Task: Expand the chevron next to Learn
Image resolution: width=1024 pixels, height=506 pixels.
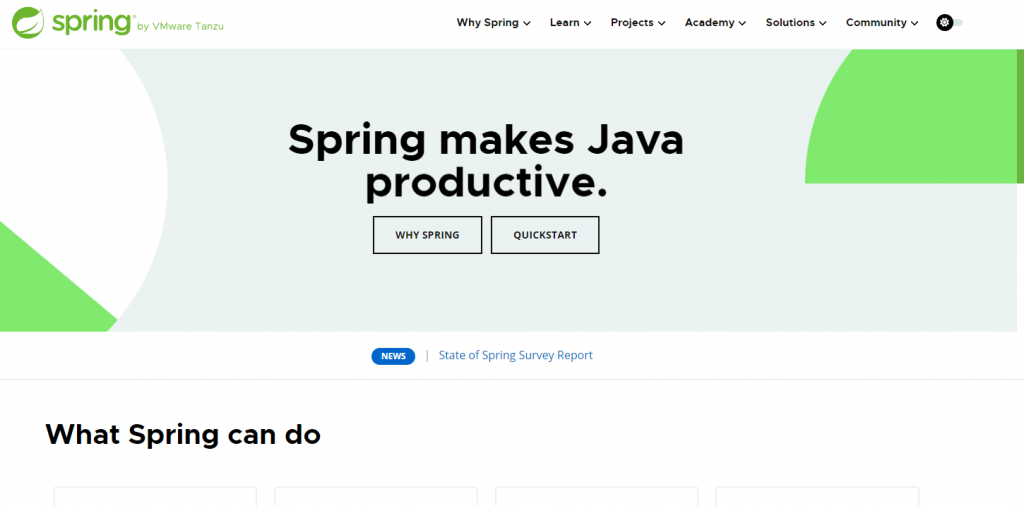Action: tap(588, 24)
